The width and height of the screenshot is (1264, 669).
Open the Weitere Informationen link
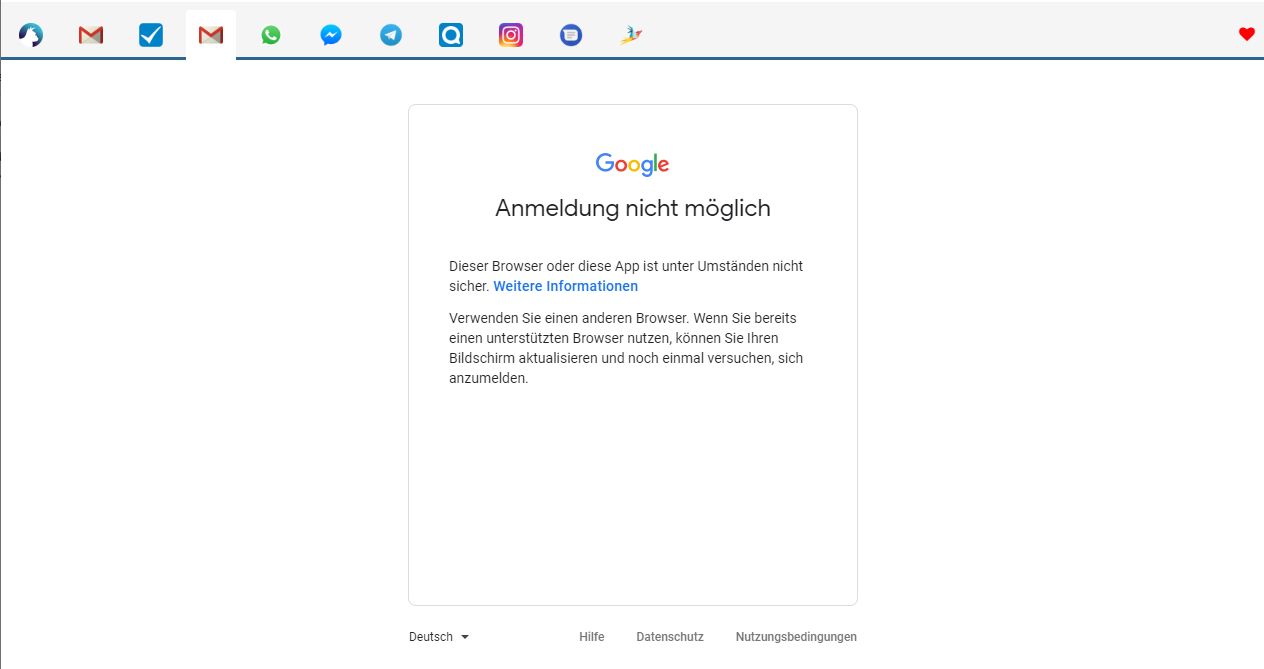566,286
